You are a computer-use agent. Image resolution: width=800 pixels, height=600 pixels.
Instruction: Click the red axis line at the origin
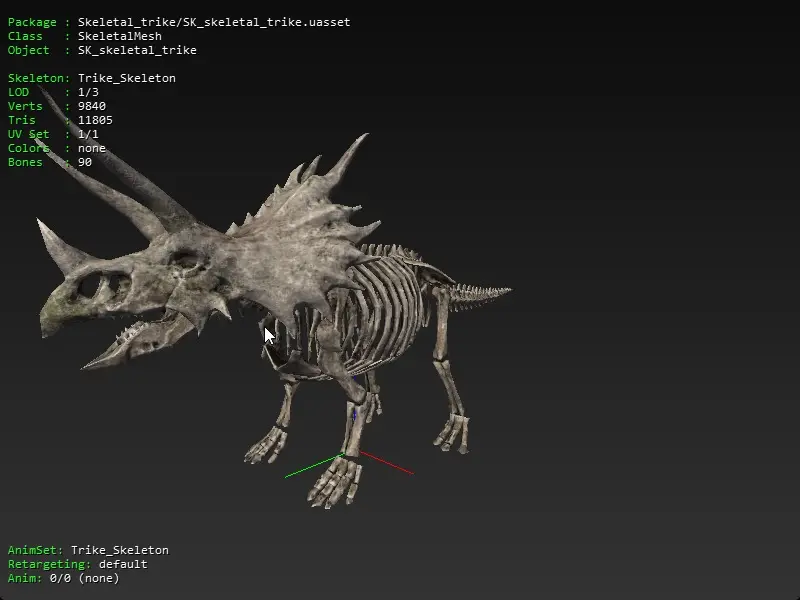point(386,462)
